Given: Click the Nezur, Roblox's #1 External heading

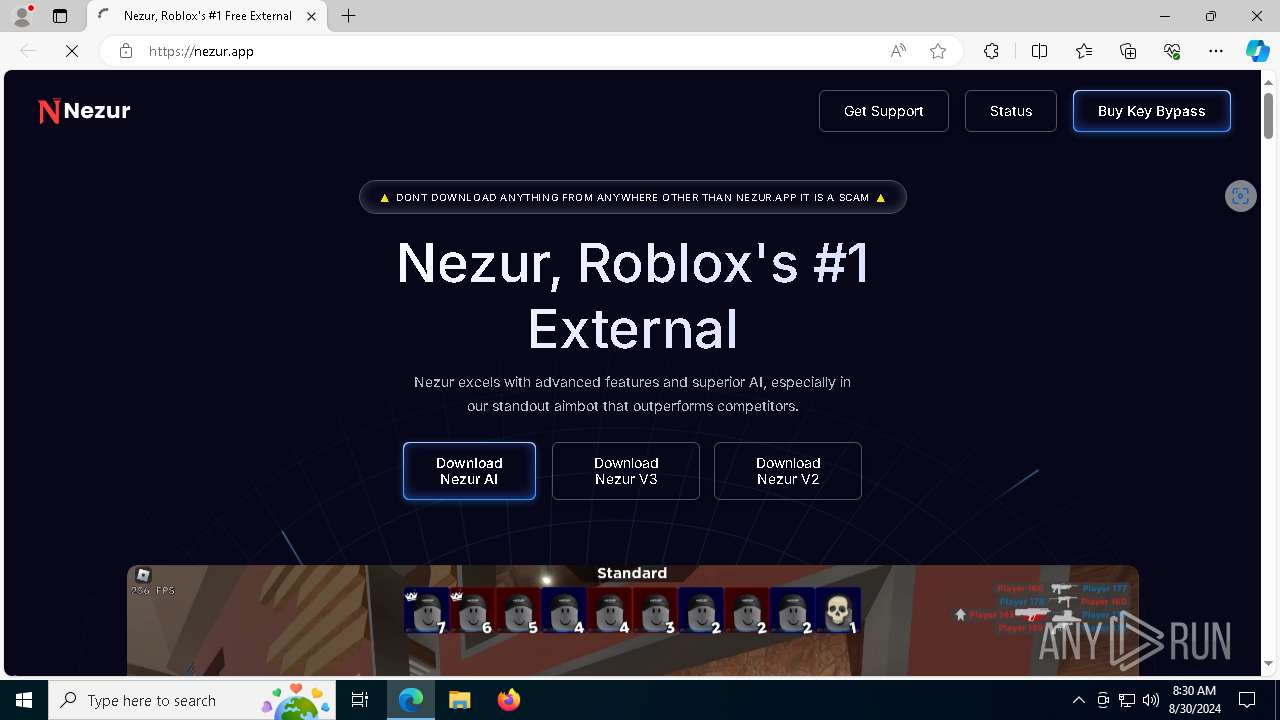Looking at the screenshot, I should (633, 296).
